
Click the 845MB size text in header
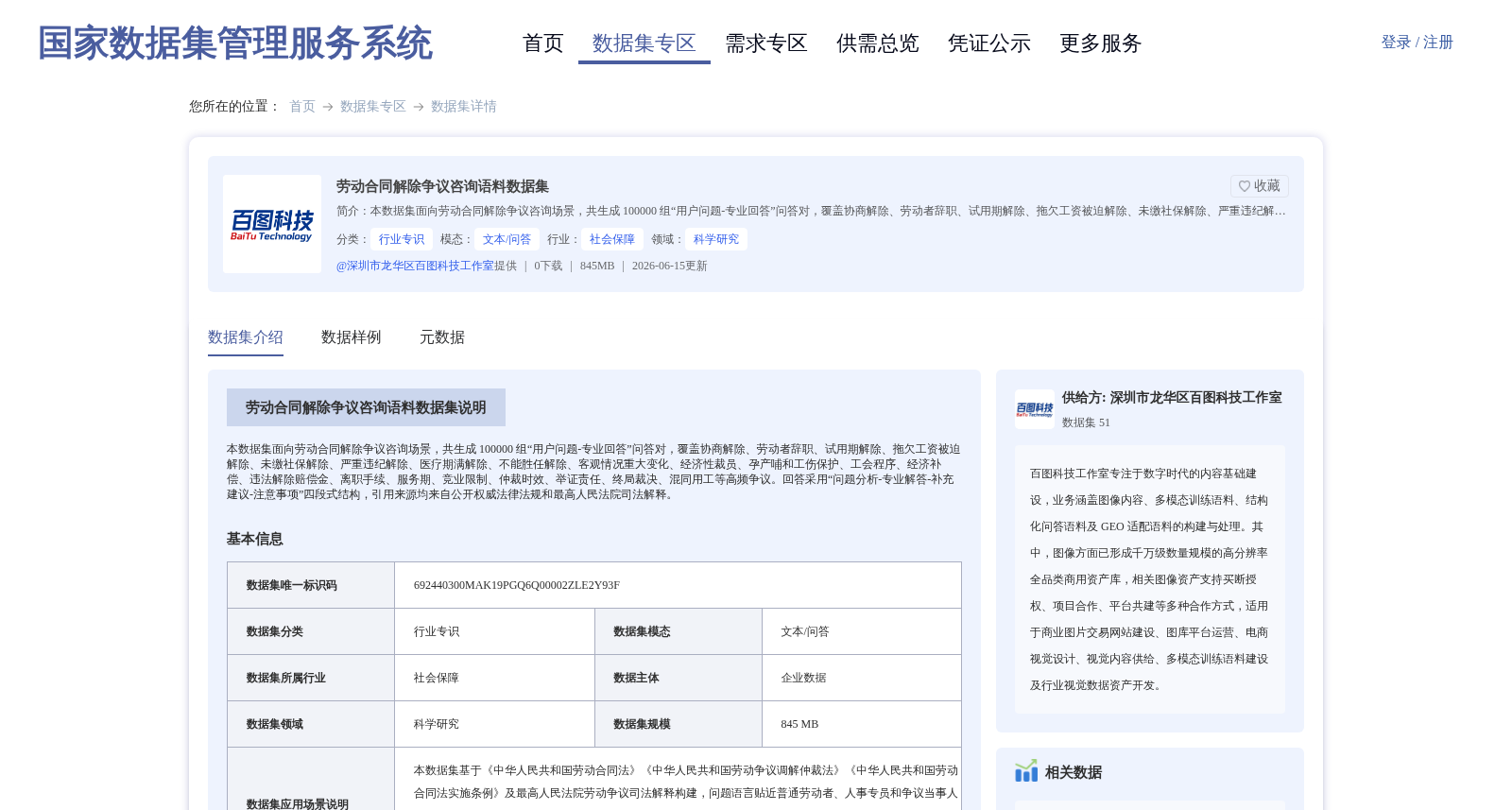click(597, 266)
